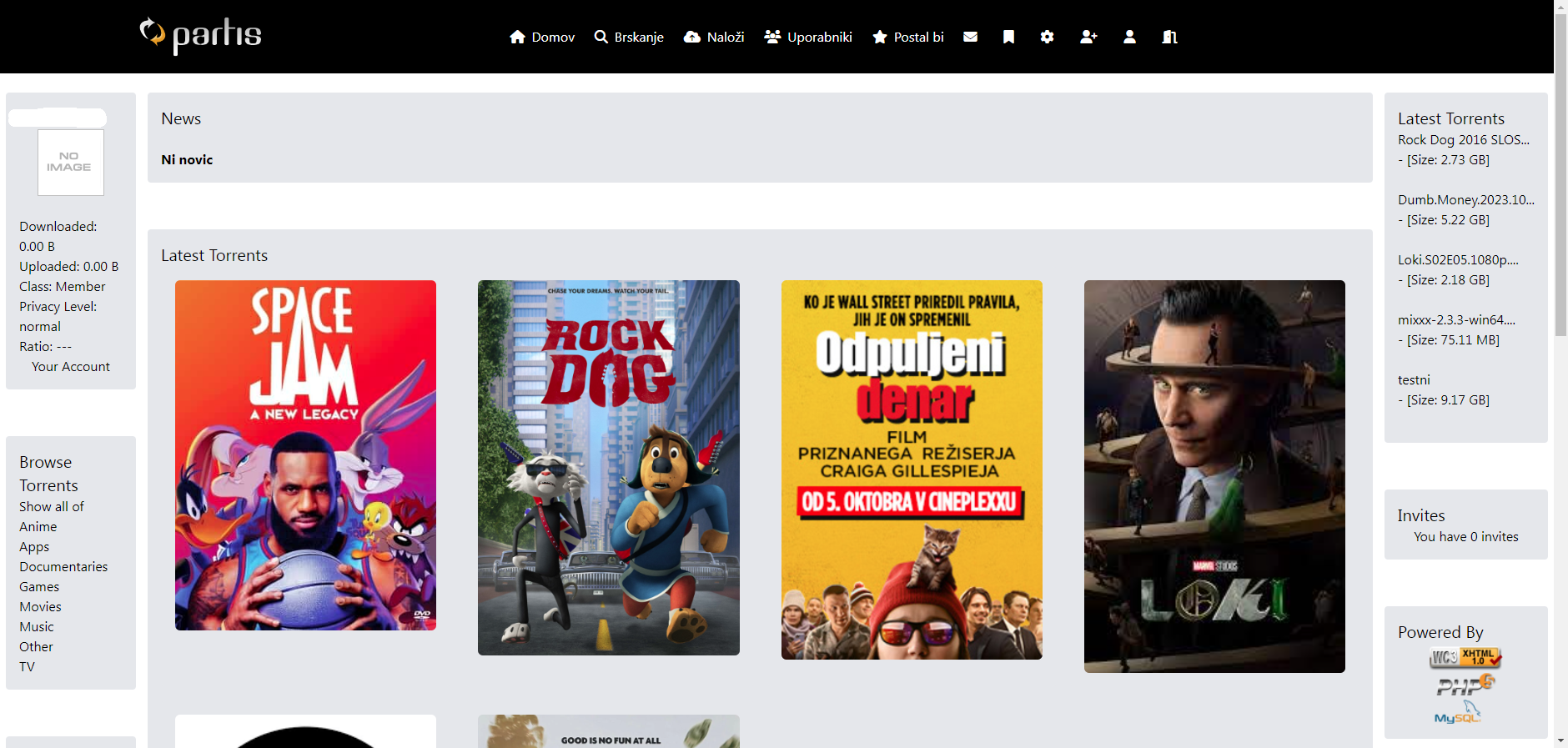1568x748 pixels.
Task: Browse the Movies category
Action: (x=40, y=606)
